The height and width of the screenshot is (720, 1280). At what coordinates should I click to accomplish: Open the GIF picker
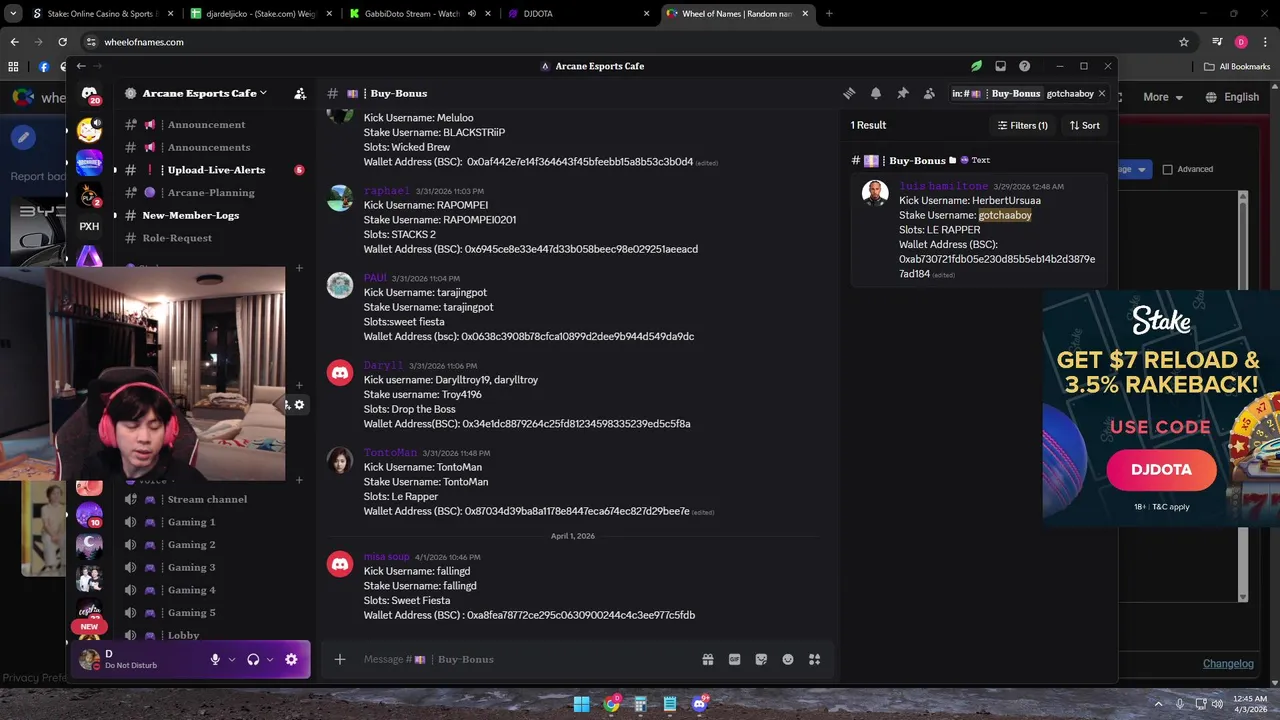pyautogui.click(x=735, y=659)
